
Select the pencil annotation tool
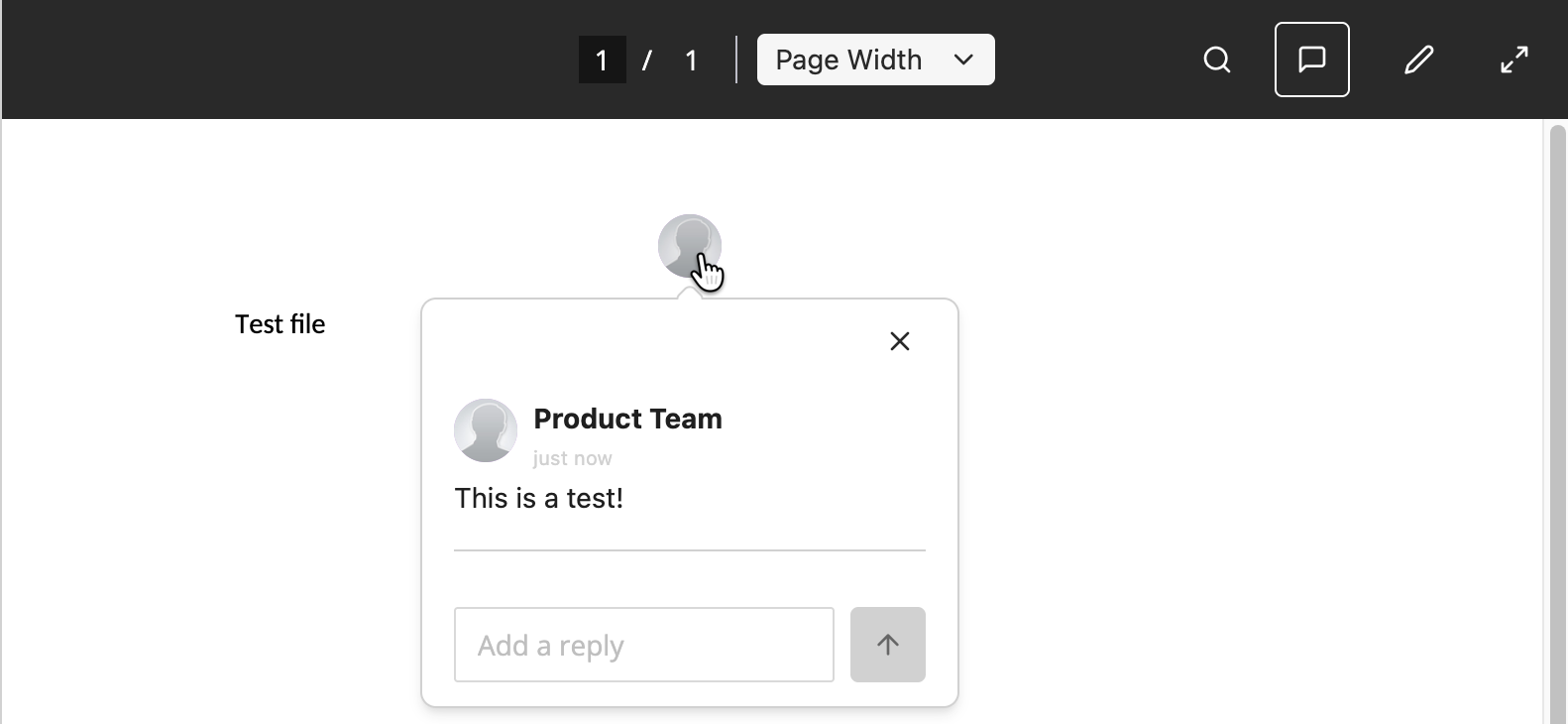click(x=1418, y=60)
